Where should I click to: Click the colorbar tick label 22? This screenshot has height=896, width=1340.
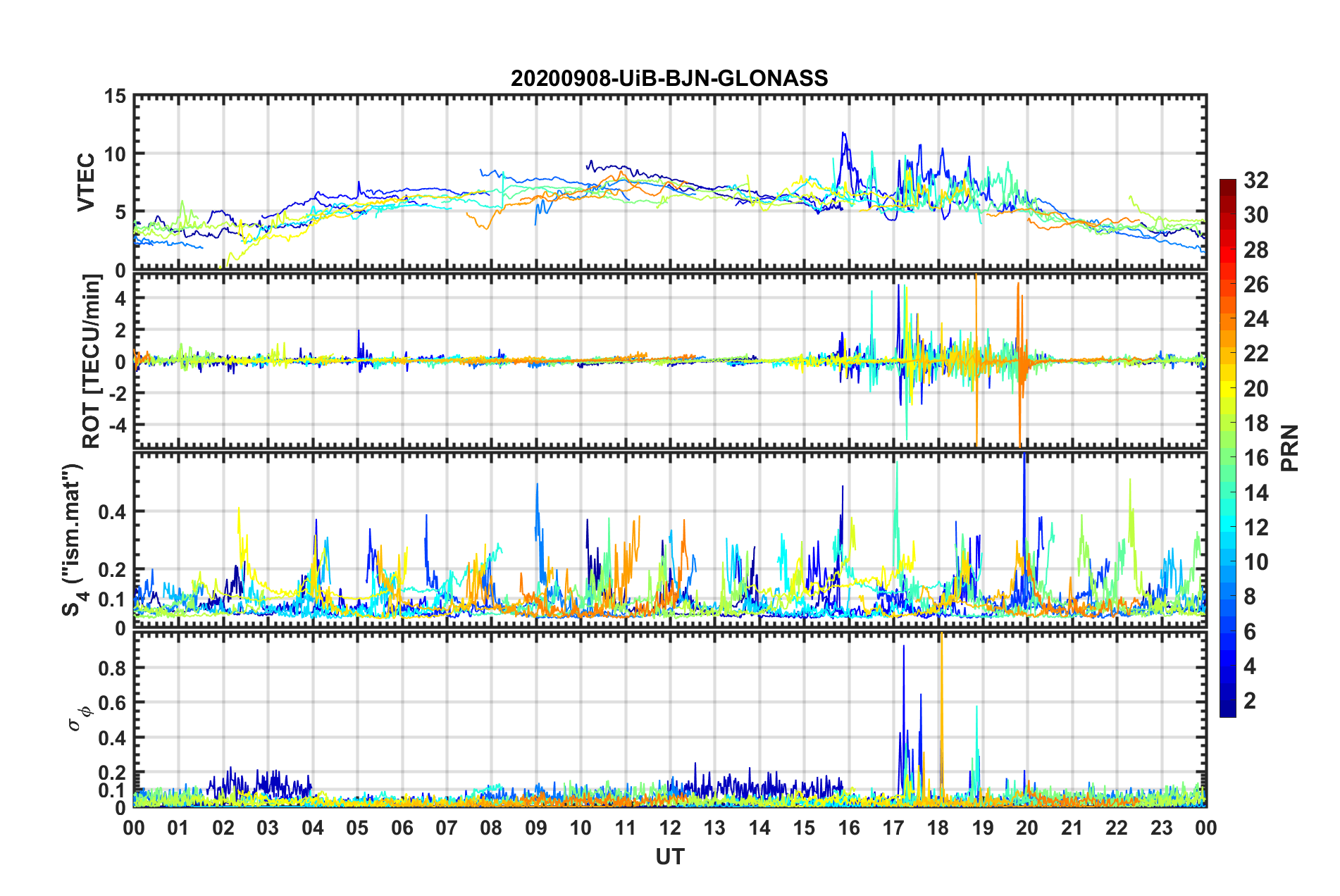(x=1256, y=354)
